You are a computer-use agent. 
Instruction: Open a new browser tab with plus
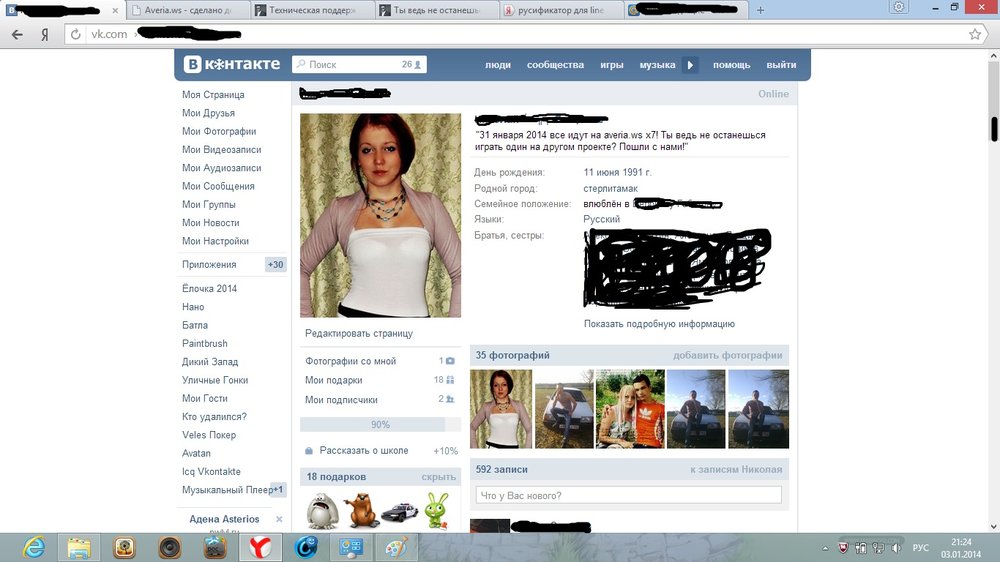761,10
